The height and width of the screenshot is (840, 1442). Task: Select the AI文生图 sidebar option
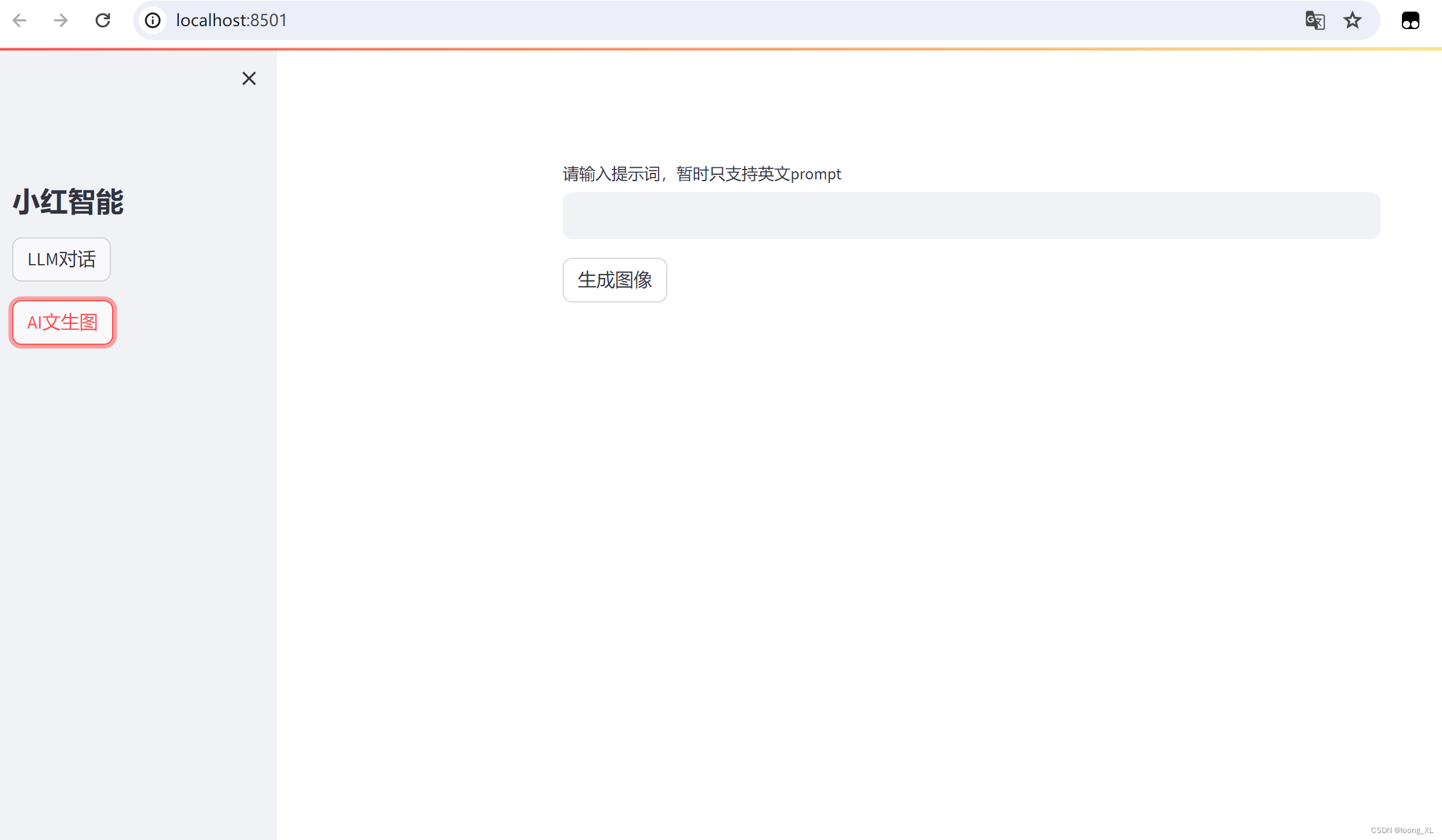coord(63,322)
